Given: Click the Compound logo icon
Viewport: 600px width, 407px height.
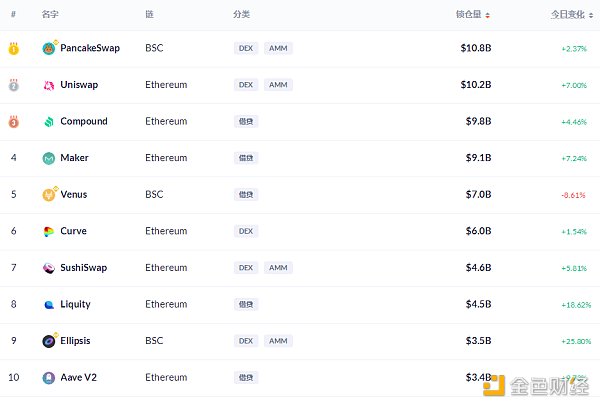Looking at the screenshot, I should click(x=49, y=122).
